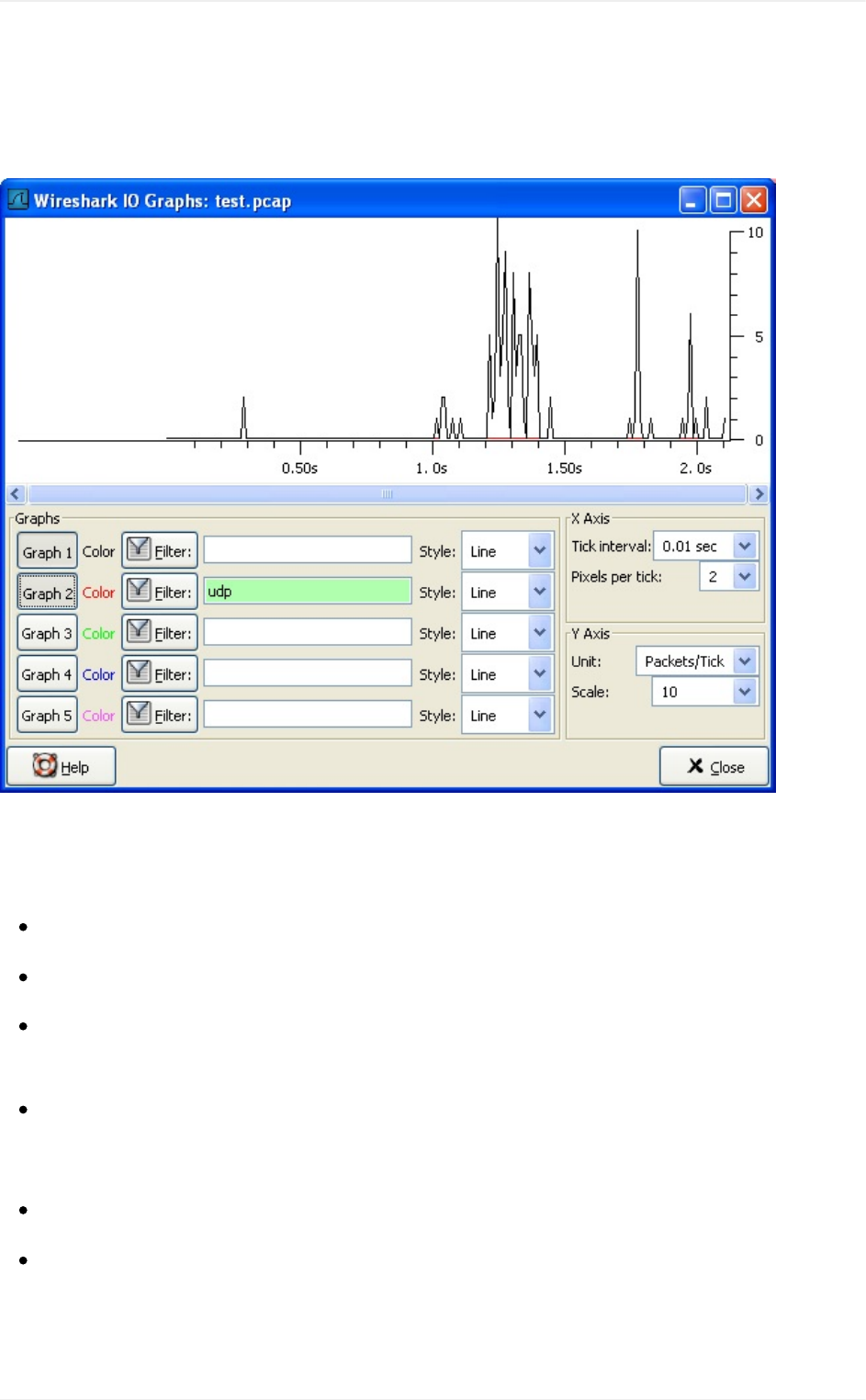Toggle Graph 5 display
The height and width of the screenshot is (1400, 866).
point(47,715)
